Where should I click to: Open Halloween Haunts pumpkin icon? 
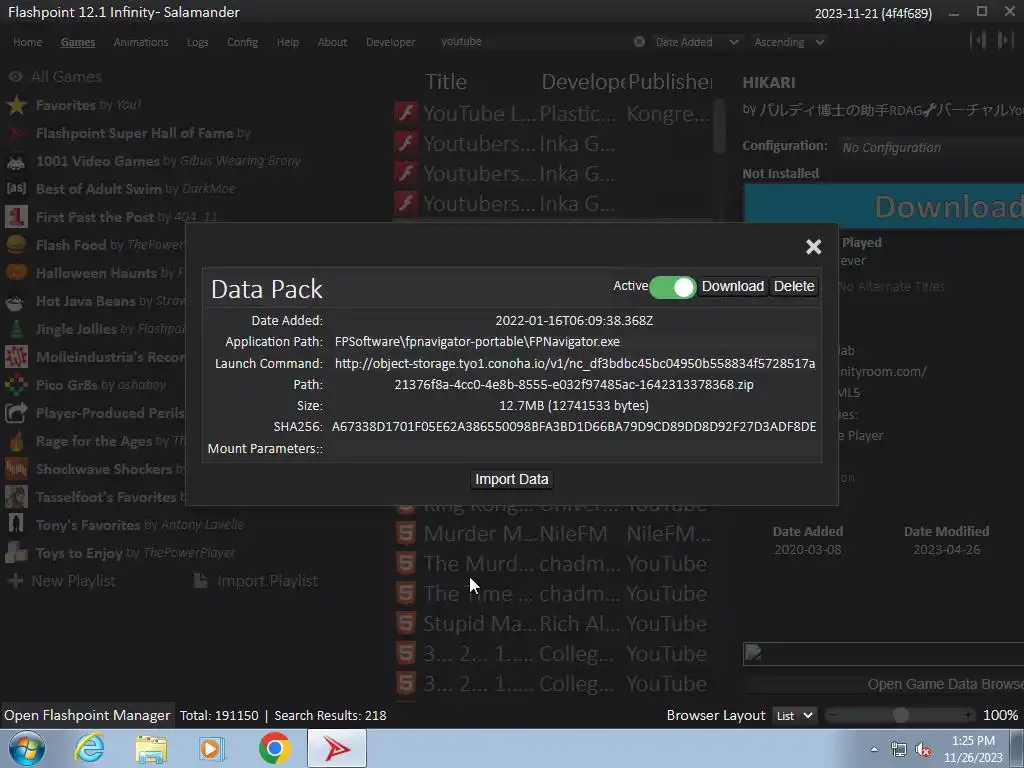pyautogui.click(x=16, y=273)
